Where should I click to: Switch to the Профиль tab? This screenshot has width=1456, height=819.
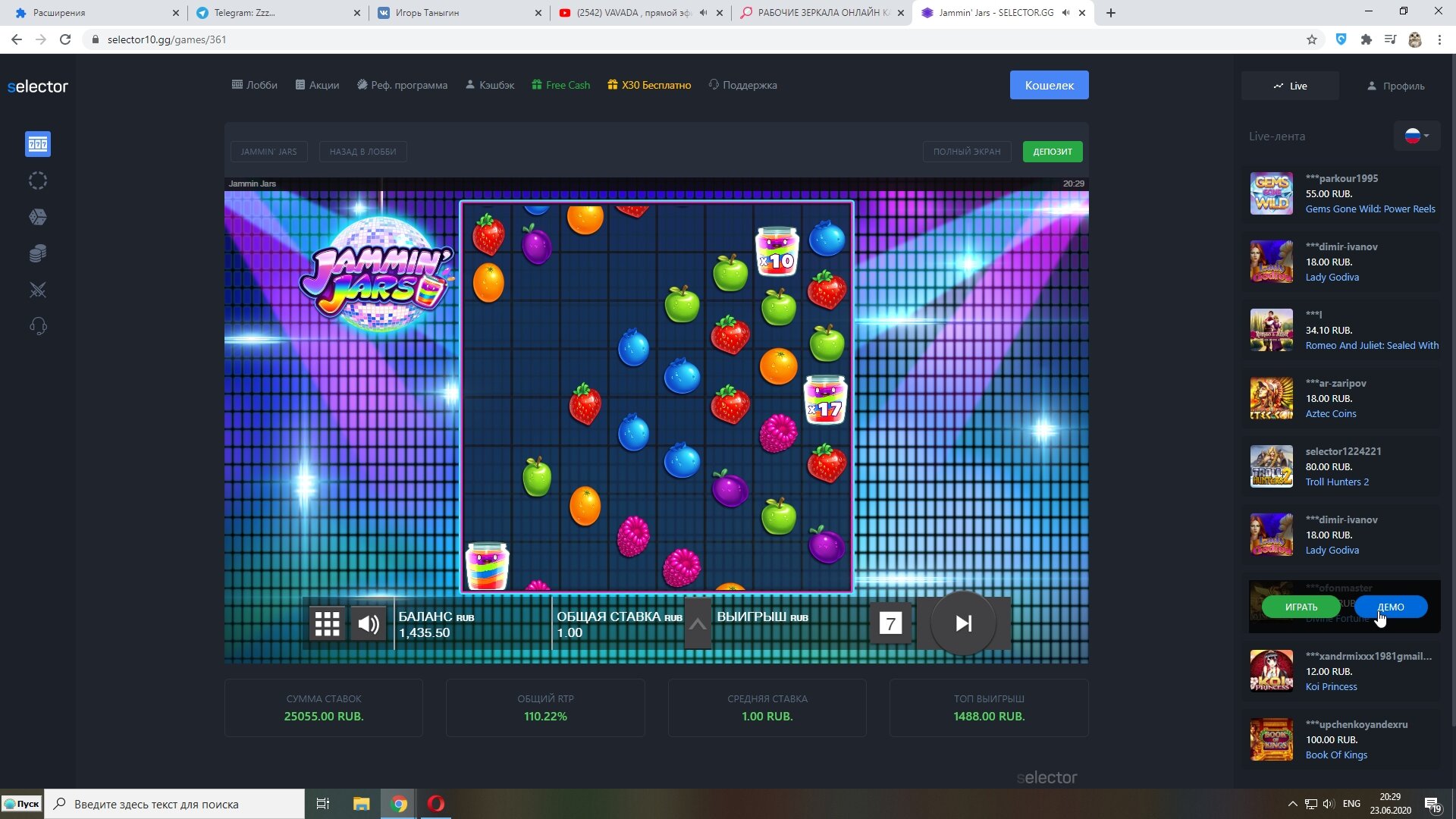click(1395, 86)
